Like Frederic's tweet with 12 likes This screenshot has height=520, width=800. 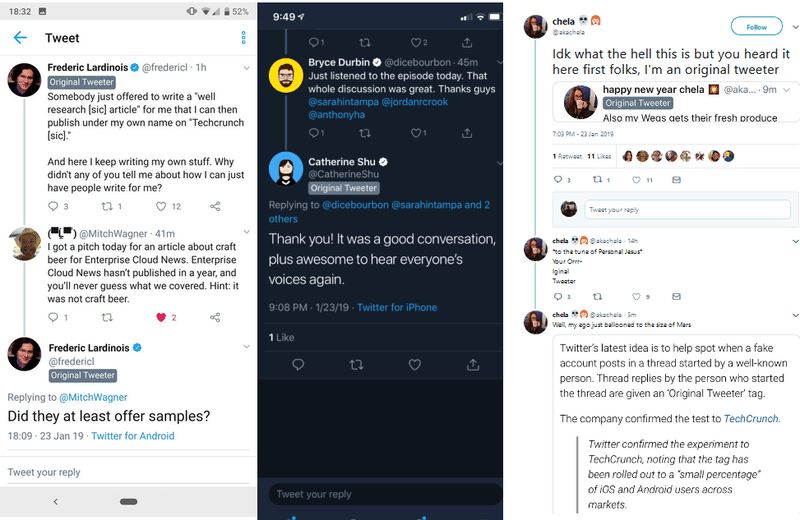(x=160, y=206)
